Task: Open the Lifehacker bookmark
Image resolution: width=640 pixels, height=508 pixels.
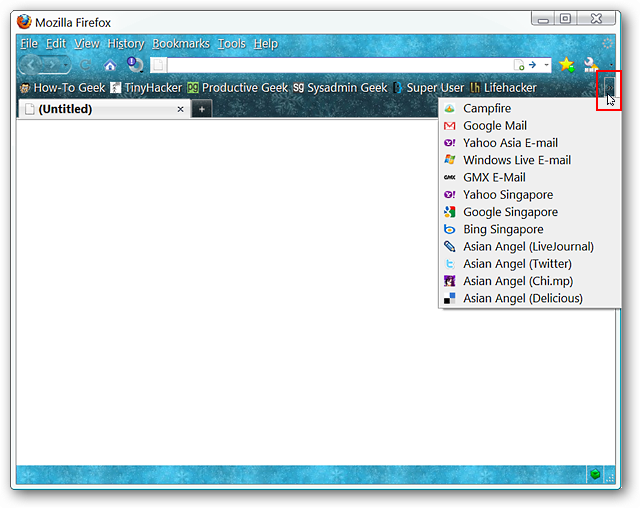Action: pyautogui.click(x=503, y=88)
